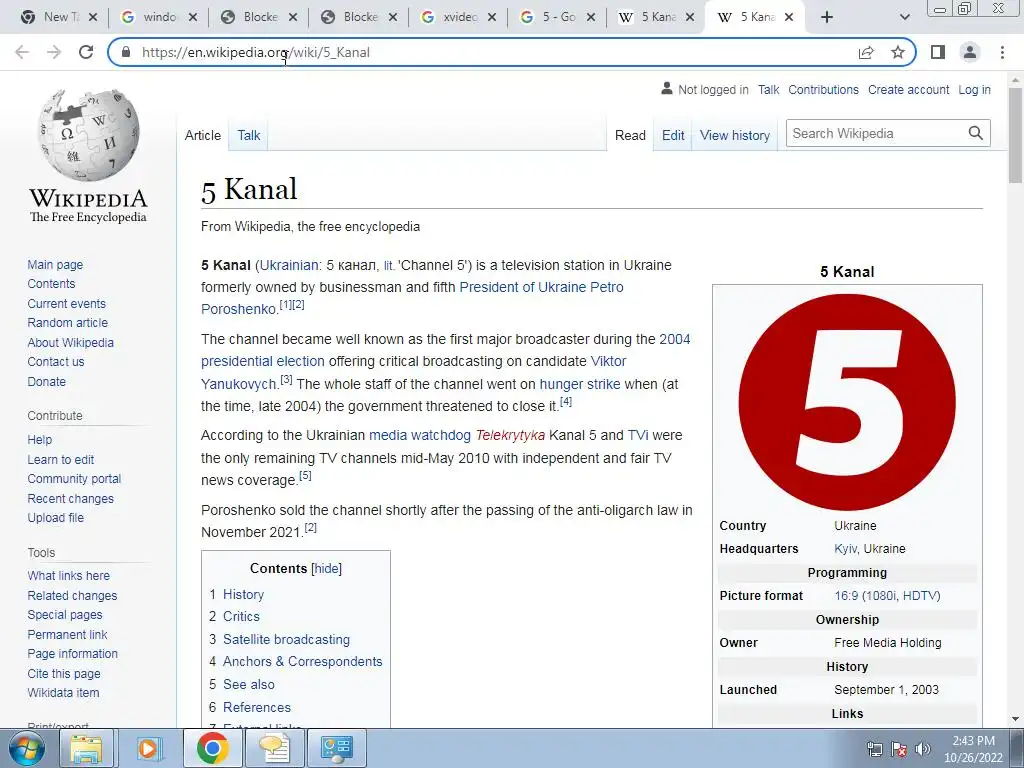Expand the tab search chevron

(904, 18)
